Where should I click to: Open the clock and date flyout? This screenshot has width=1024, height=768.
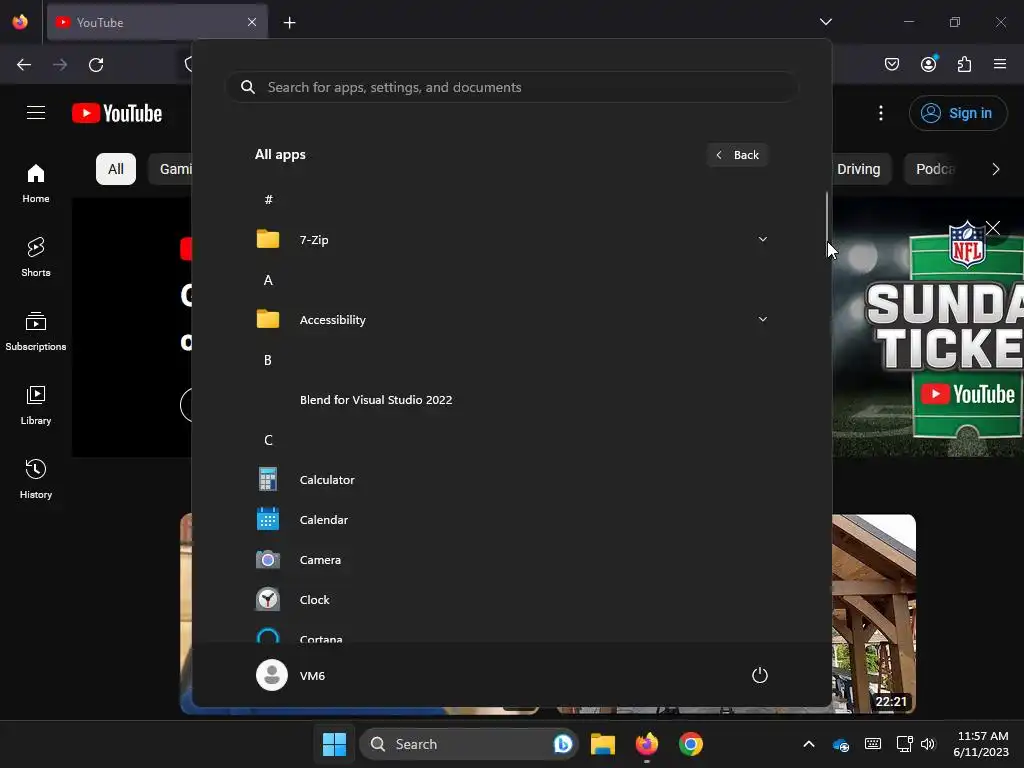[982, 744]
